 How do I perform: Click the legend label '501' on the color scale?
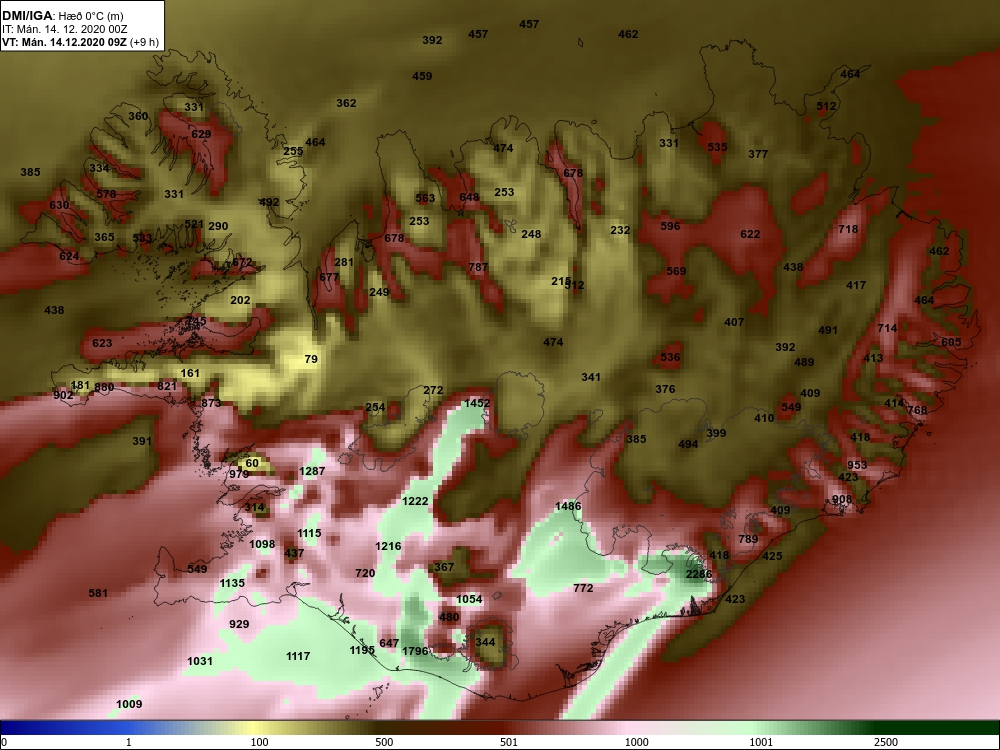tap(508, 742)
